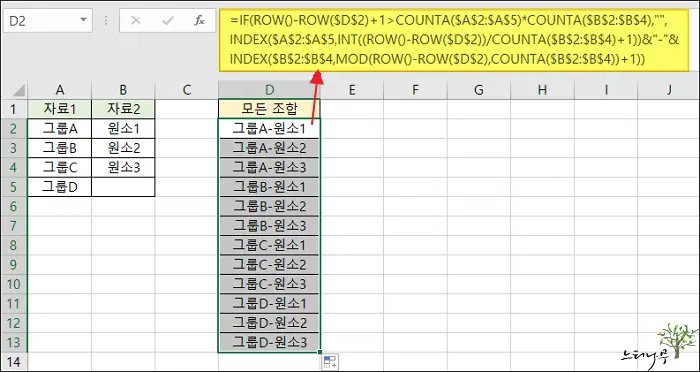Click header cell 자료1

click(60, 109)
